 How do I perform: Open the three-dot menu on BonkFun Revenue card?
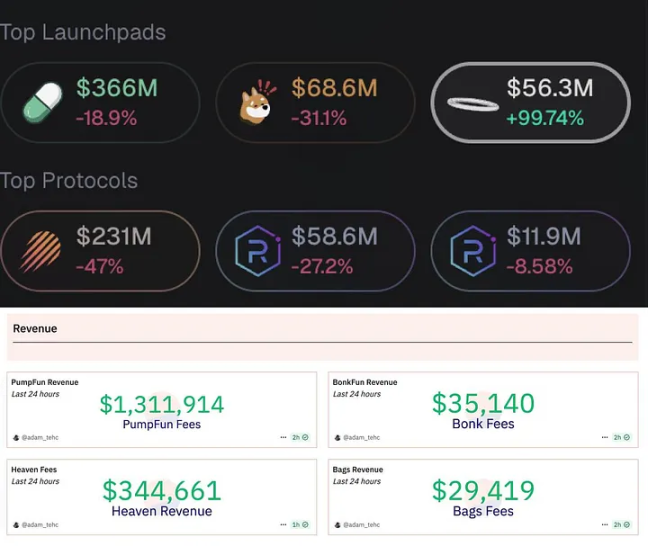605,437
